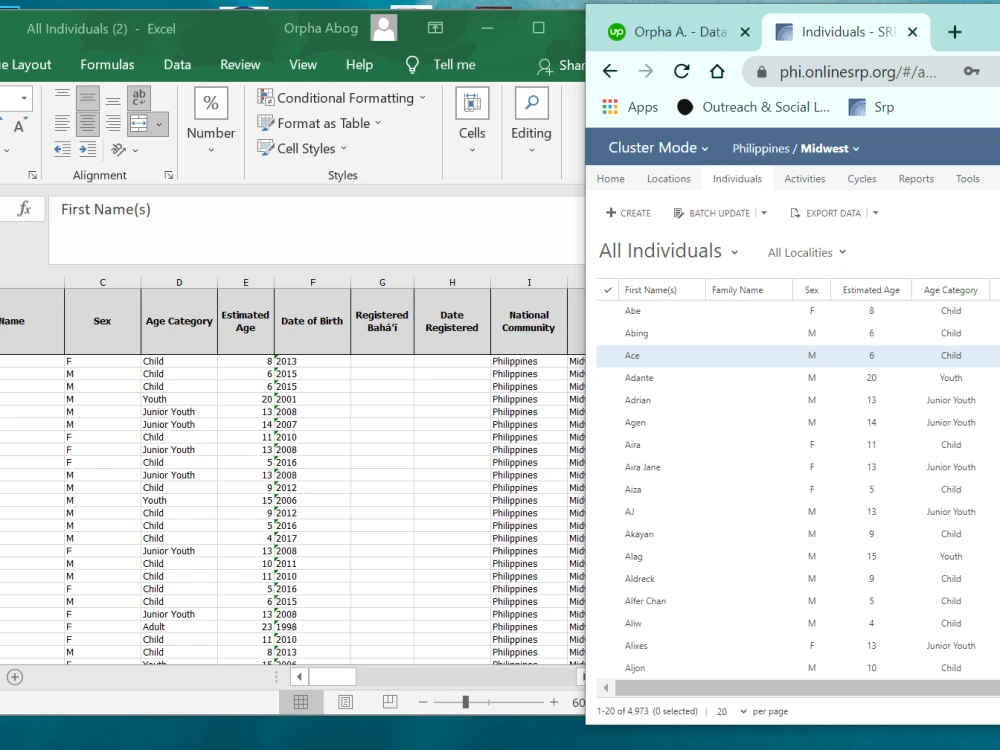Switch to Page Break Preview in Excel status bar
This screenshot has width=1000, height=750.
[390, 702]
